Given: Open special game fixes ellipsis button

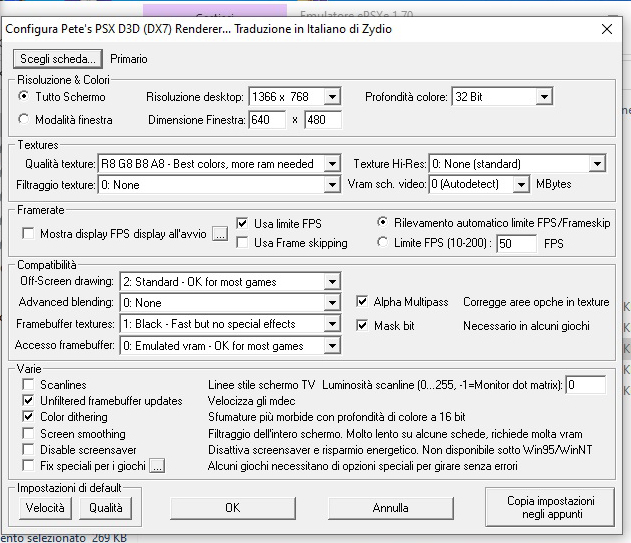Looking at the screenshot, I should pyautogui.click(x=157, y=466).
